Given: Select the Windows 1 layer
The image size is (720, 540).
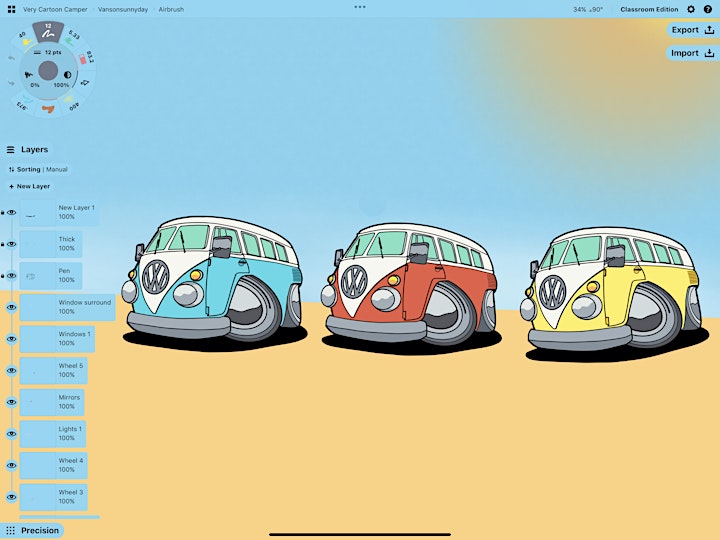Looking at the screenshot, I should tap(57, 339).
